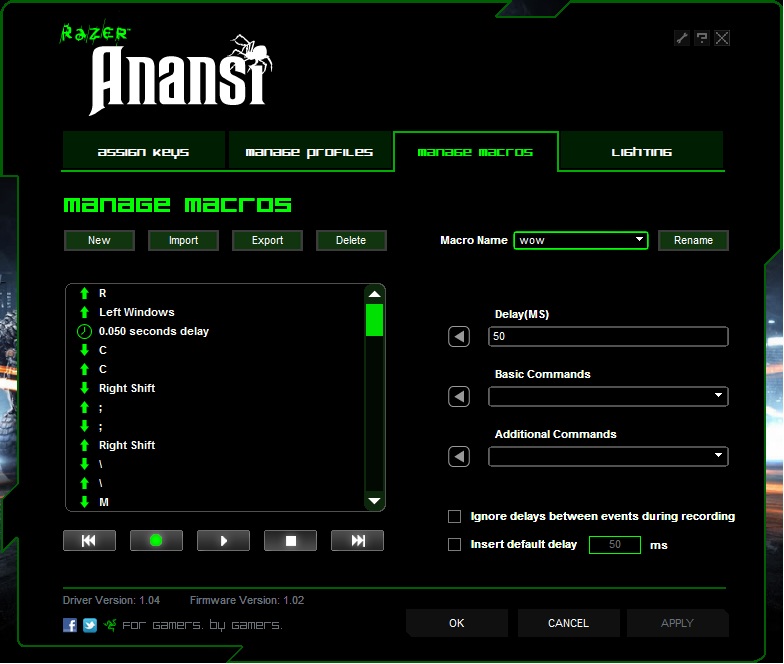This screenshot has width=784, height=664.
Task: Open settings with the wrench icon
Action: [x=682, y=38]
